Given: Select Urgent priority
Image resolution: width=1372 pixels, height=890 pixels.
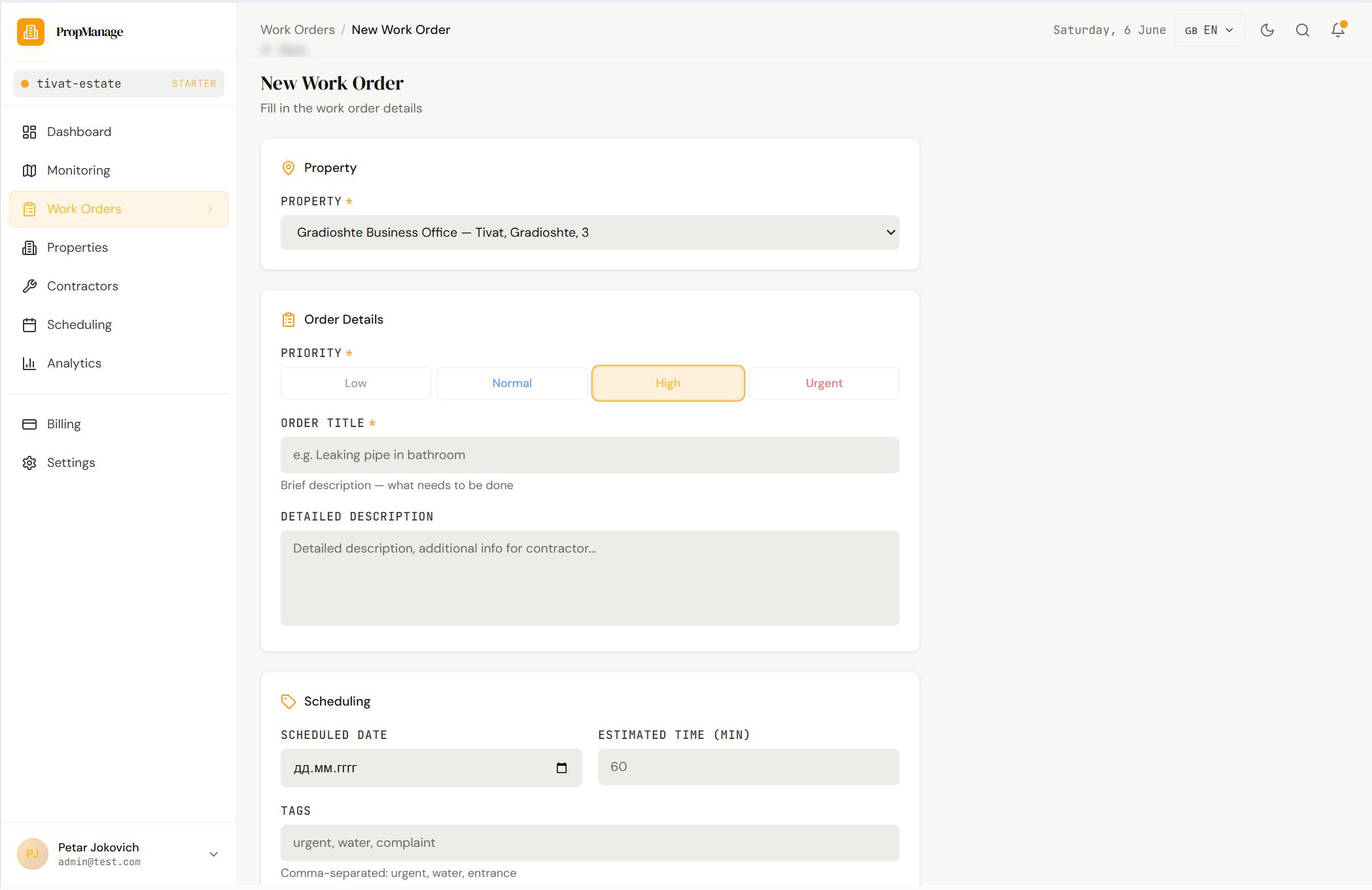Looking at the screenshot, I should [824, 383].
